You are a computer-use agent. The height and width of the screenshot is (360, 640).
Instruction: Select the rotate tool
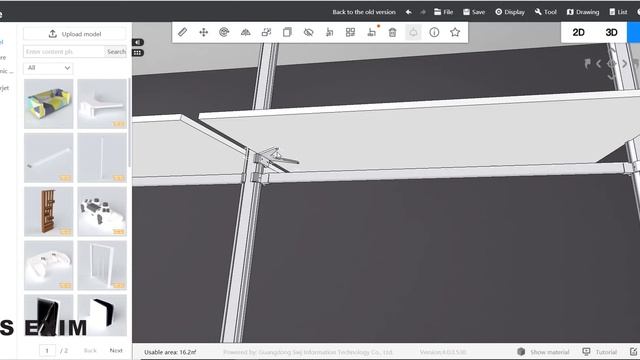pos(224,32)
